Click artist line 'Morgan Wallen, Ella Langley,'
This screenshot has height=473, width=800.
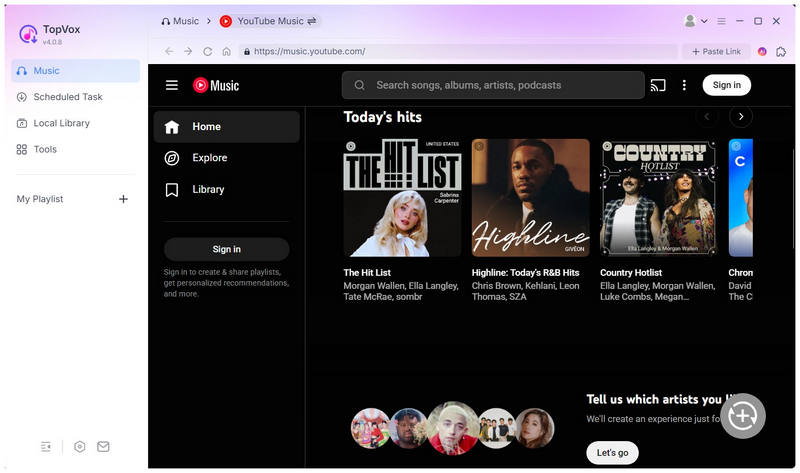tap(401, 286)
